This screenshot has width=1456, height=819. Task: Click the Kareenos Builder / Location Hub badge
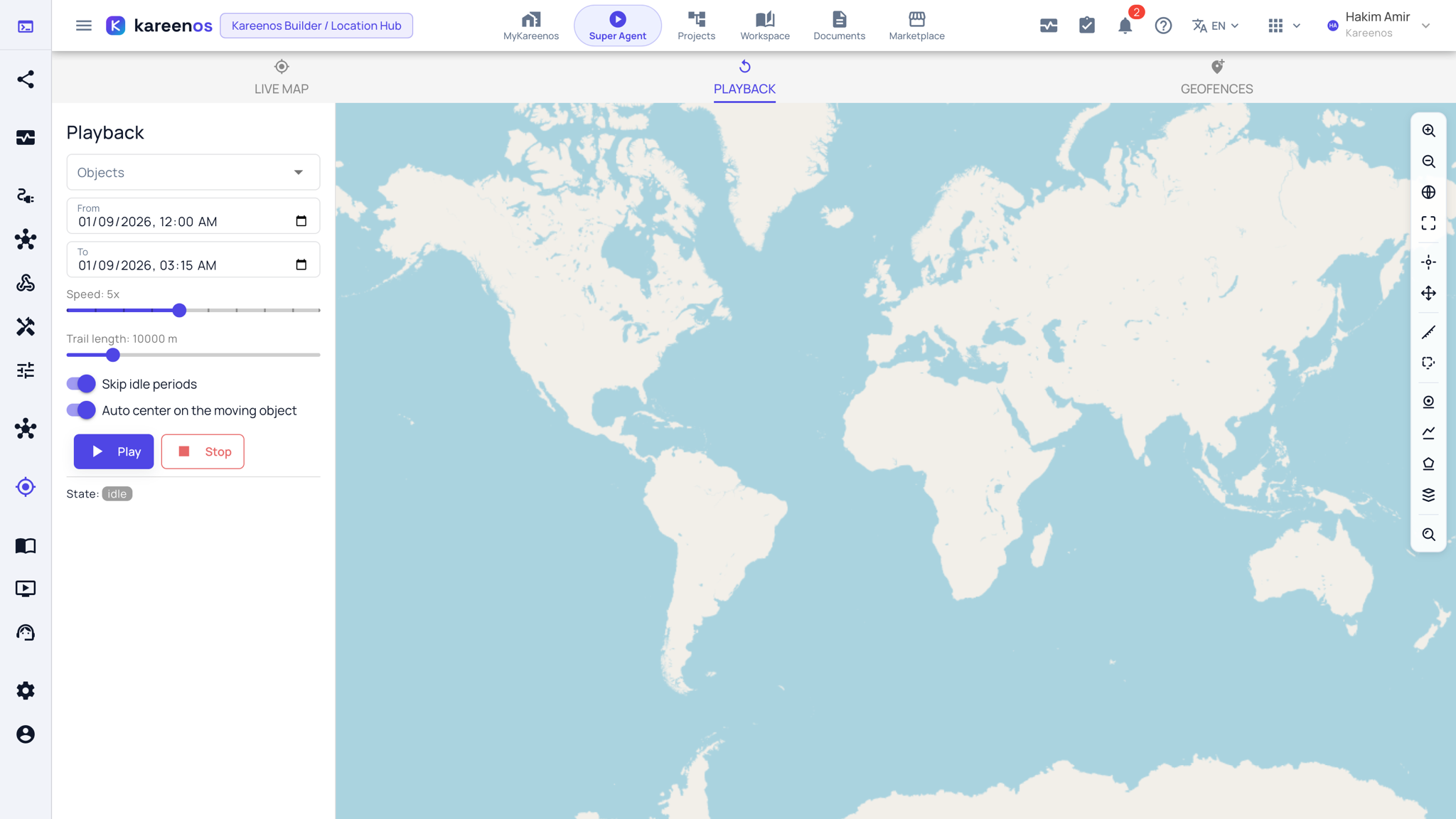coord(316,26)
